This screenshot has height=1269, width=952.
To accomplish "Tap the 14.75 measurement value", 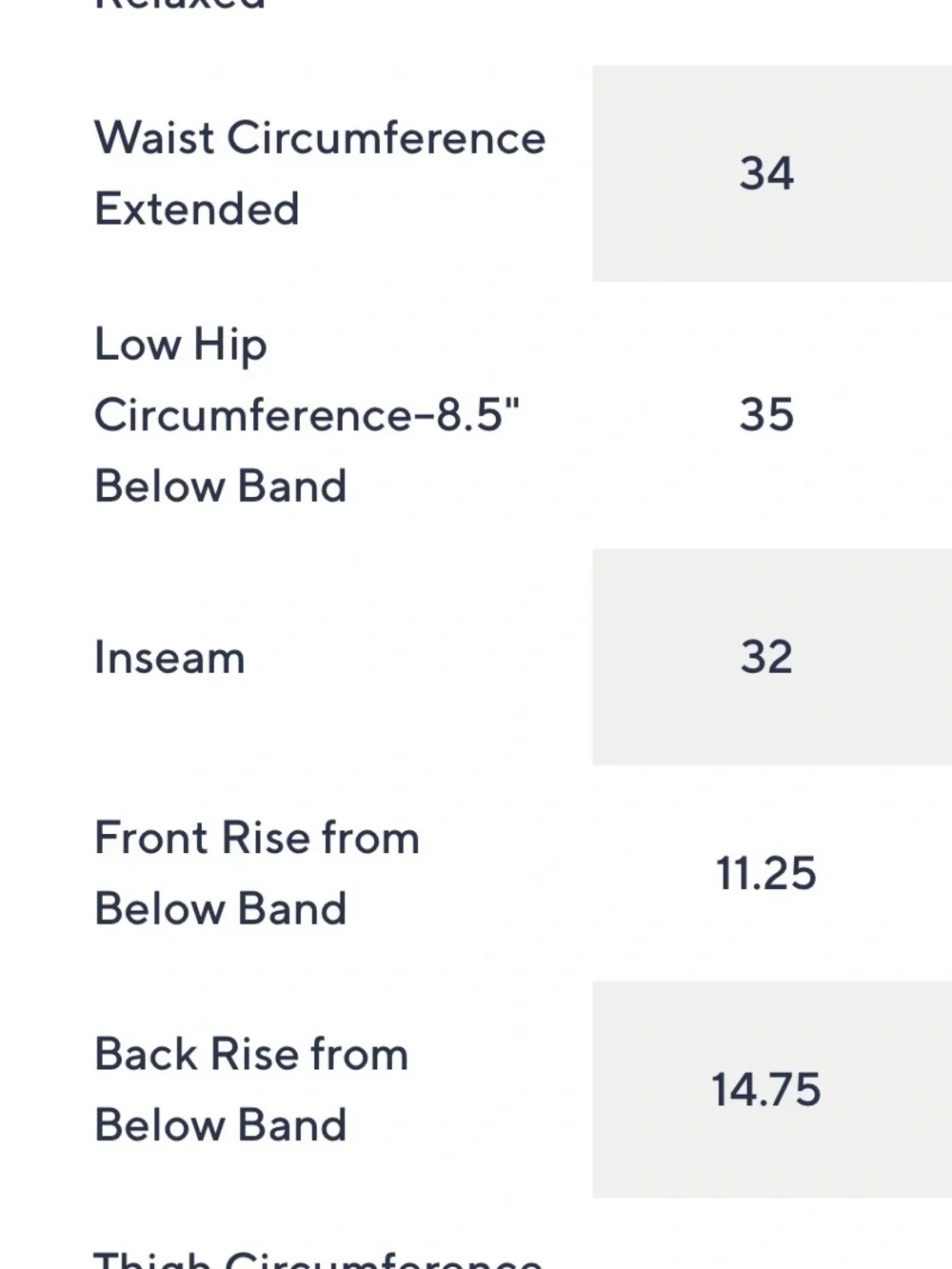I will point(766,1089).
